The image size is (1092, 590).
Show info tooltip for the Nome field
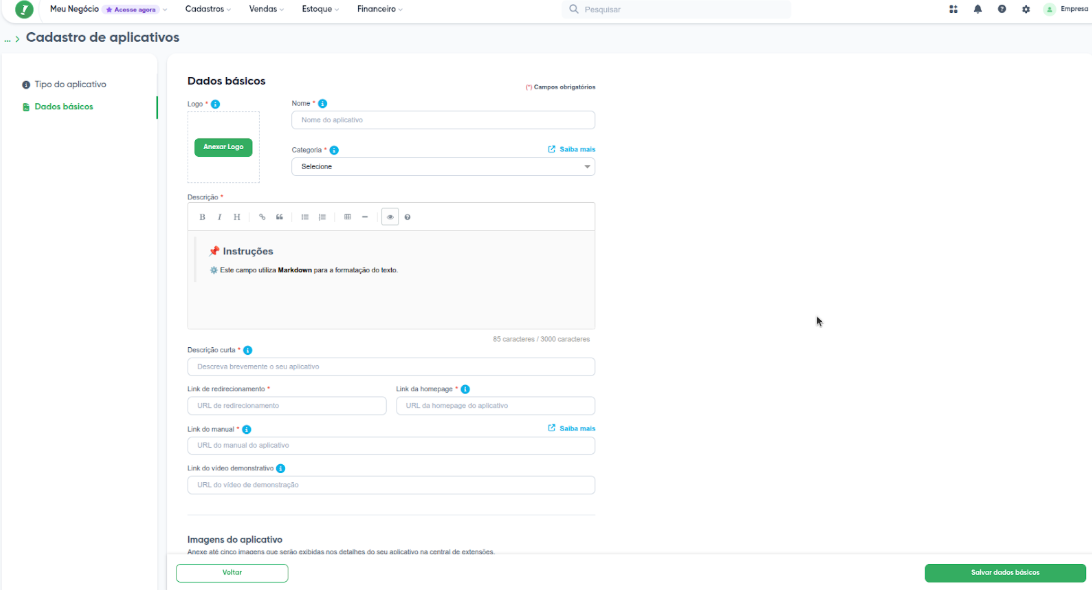pos(322,104)
